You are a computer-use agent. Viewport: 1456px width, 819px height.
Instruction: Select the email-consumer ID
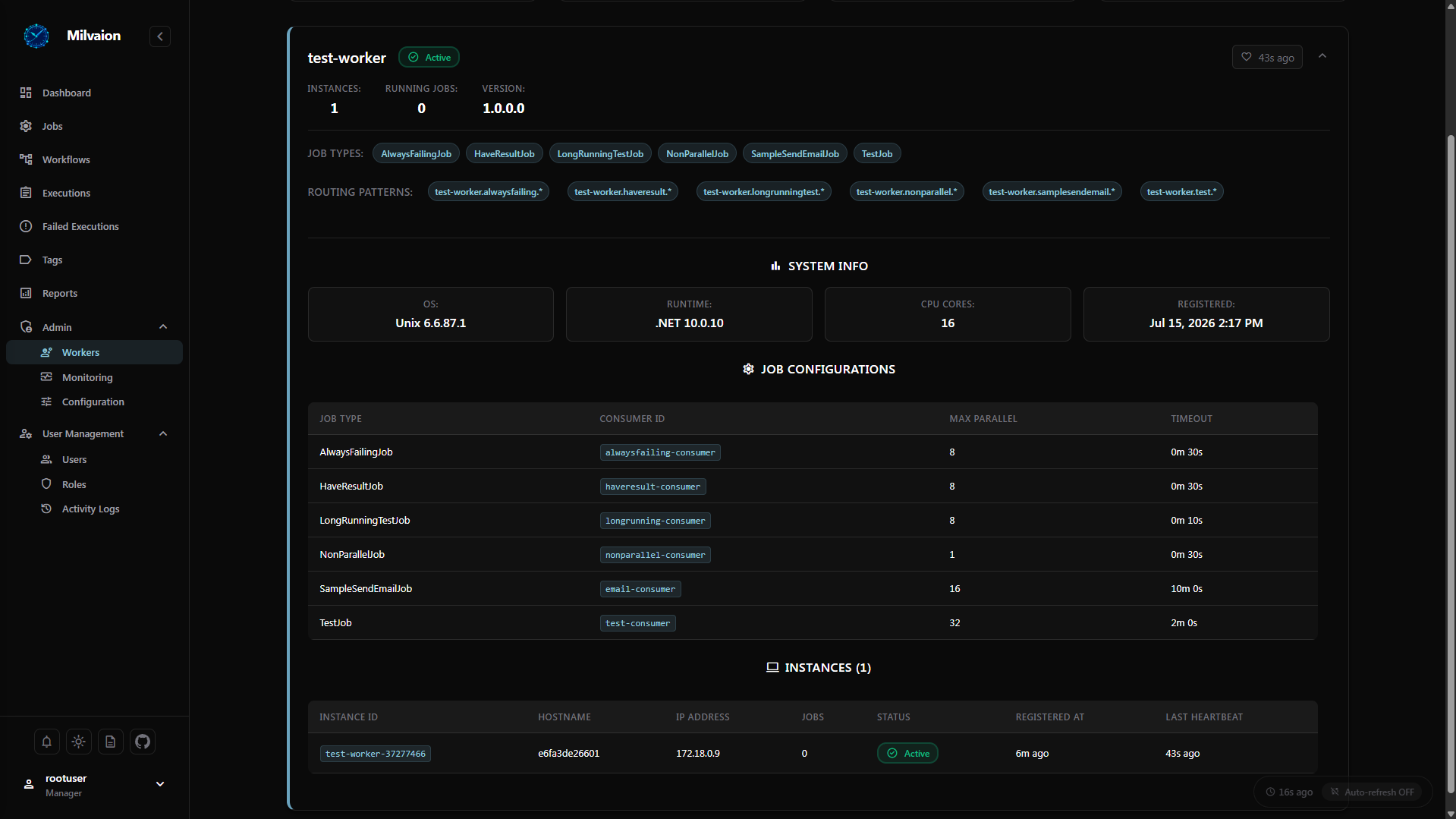coord(640,589)
